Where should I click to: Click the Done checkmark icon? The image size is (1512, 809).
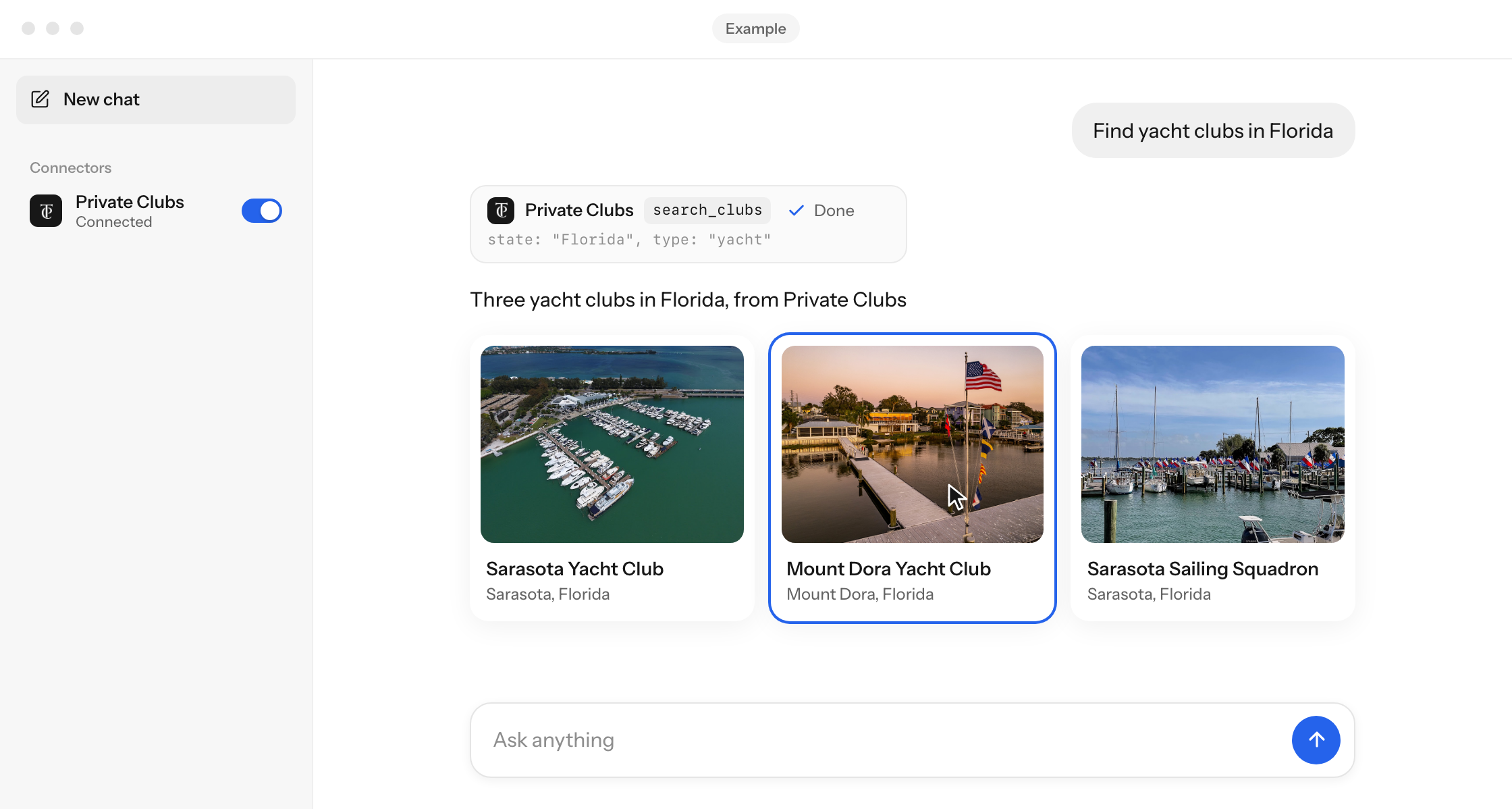(x=796, y=211)
